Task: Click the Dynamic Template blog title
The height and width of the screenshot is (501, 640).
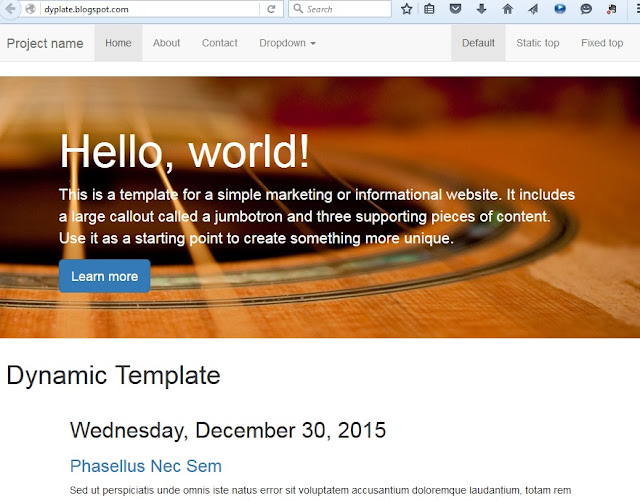Action: tap(113, 375)
